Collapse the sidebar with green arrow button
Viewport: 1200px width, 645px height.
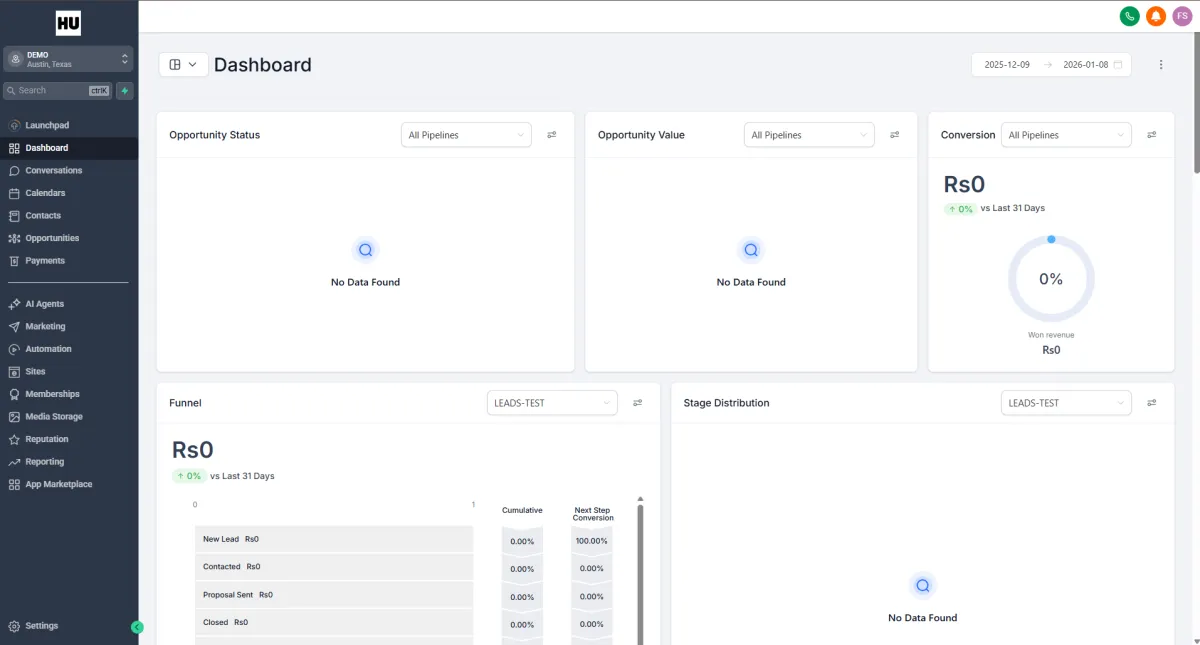pyautogui.click(x=138, y=627)
